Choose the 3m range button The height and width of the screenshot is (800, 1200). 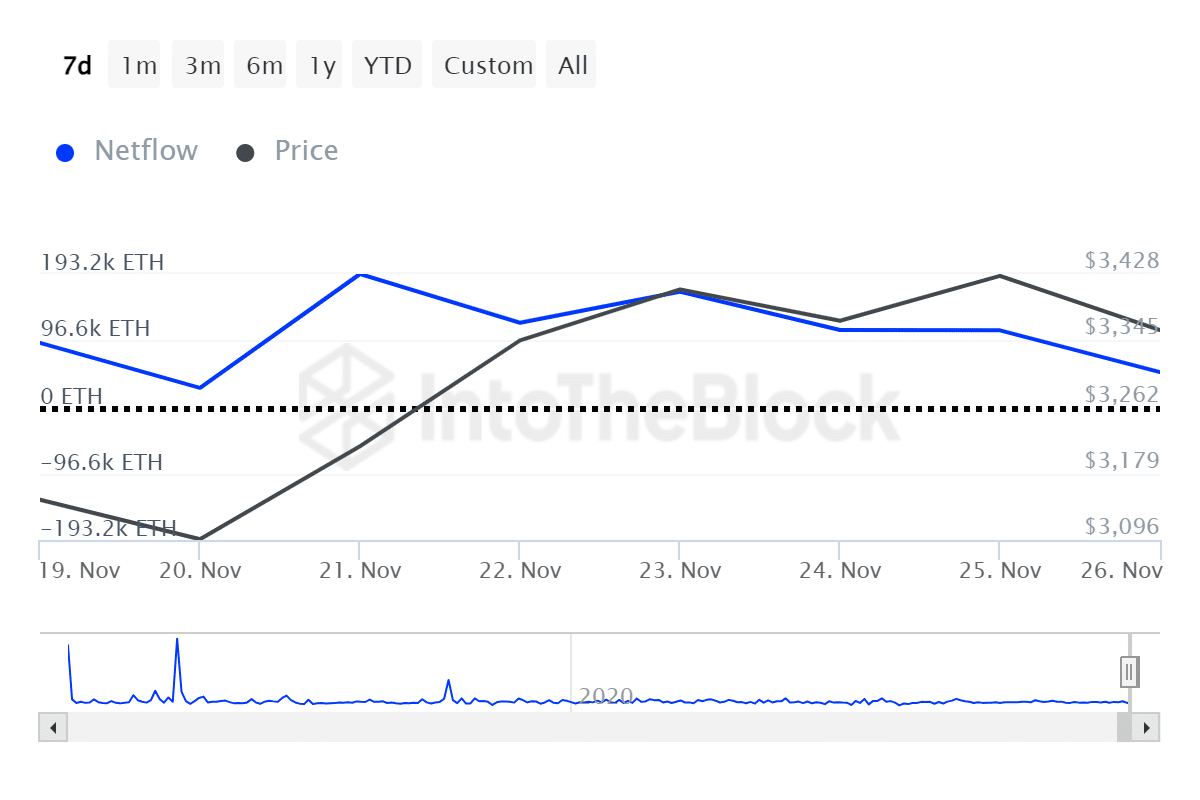coord(202,66)
